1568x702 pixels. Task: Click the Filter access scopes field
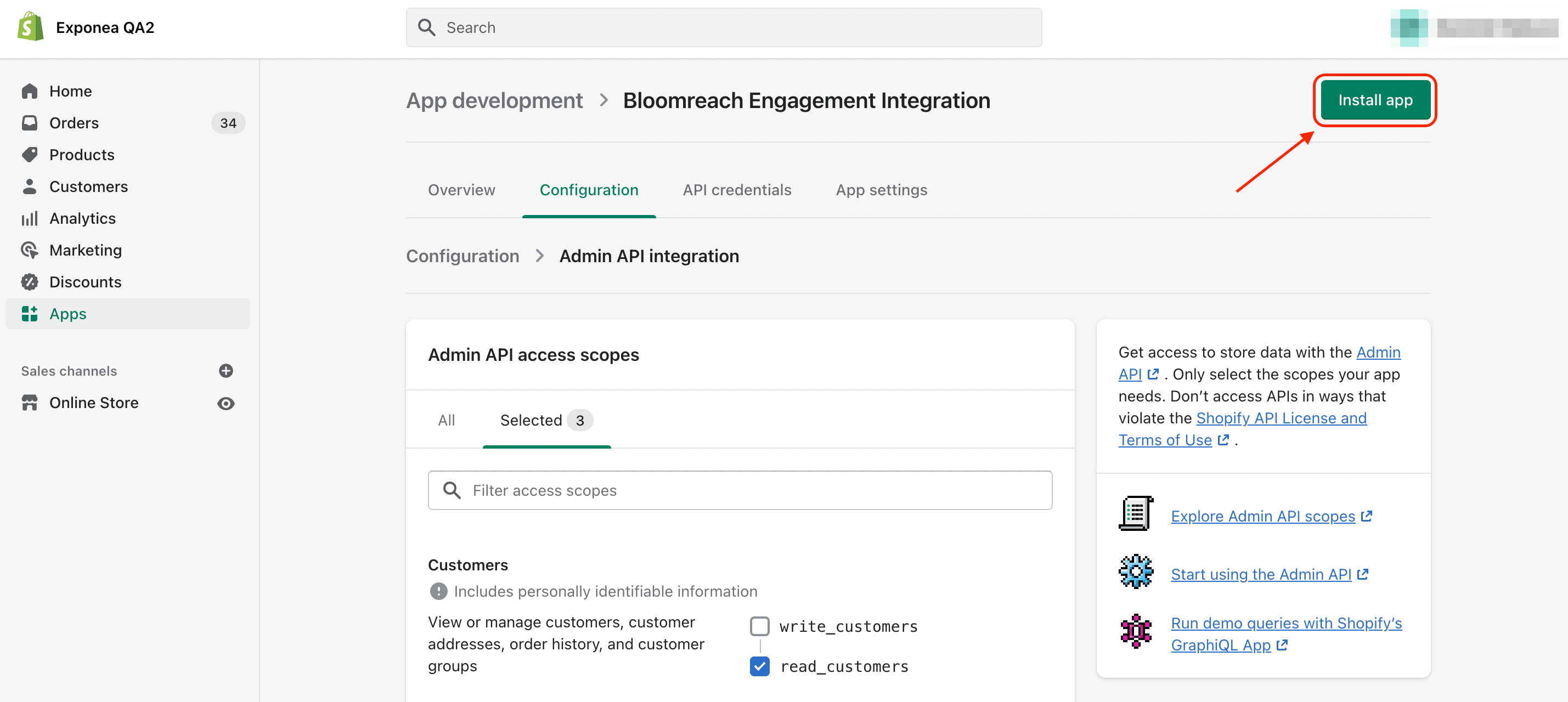(x=740, y=490)
